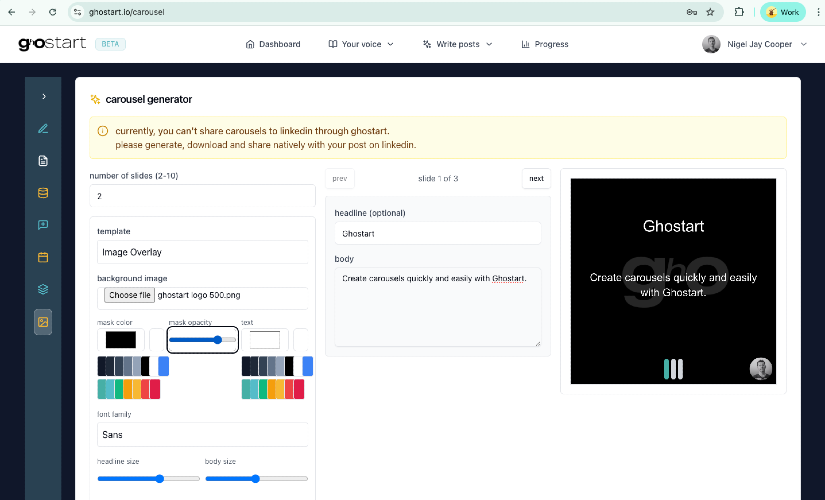Image resolution: width=825 pixels, height=500 pixels.
Task: Open the database stack icon in sidebar
Action: pyautogui.click(x=43, y=193)
